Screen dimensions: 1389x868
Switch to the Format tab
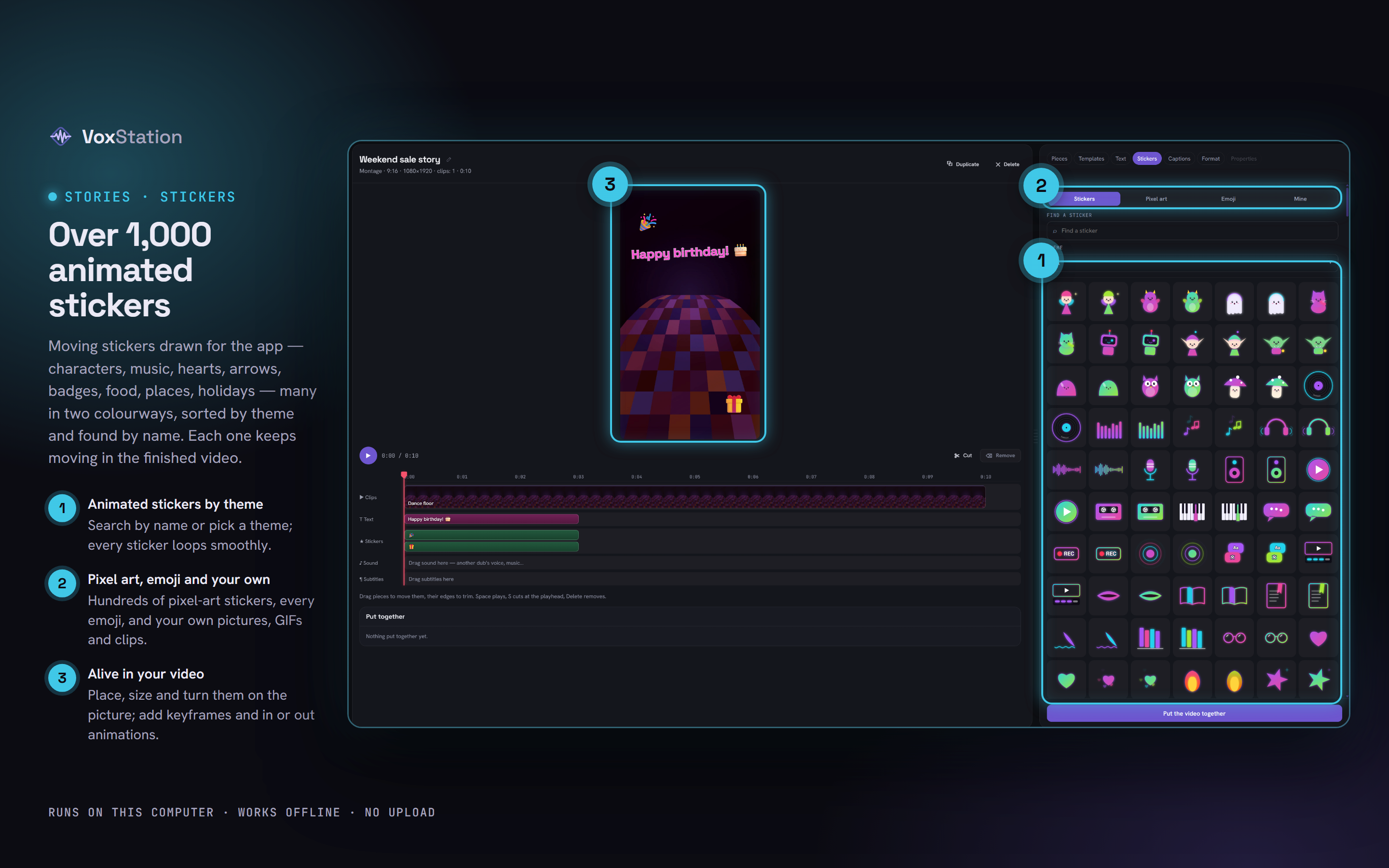pyautogui.click(x=1211, y=159)
